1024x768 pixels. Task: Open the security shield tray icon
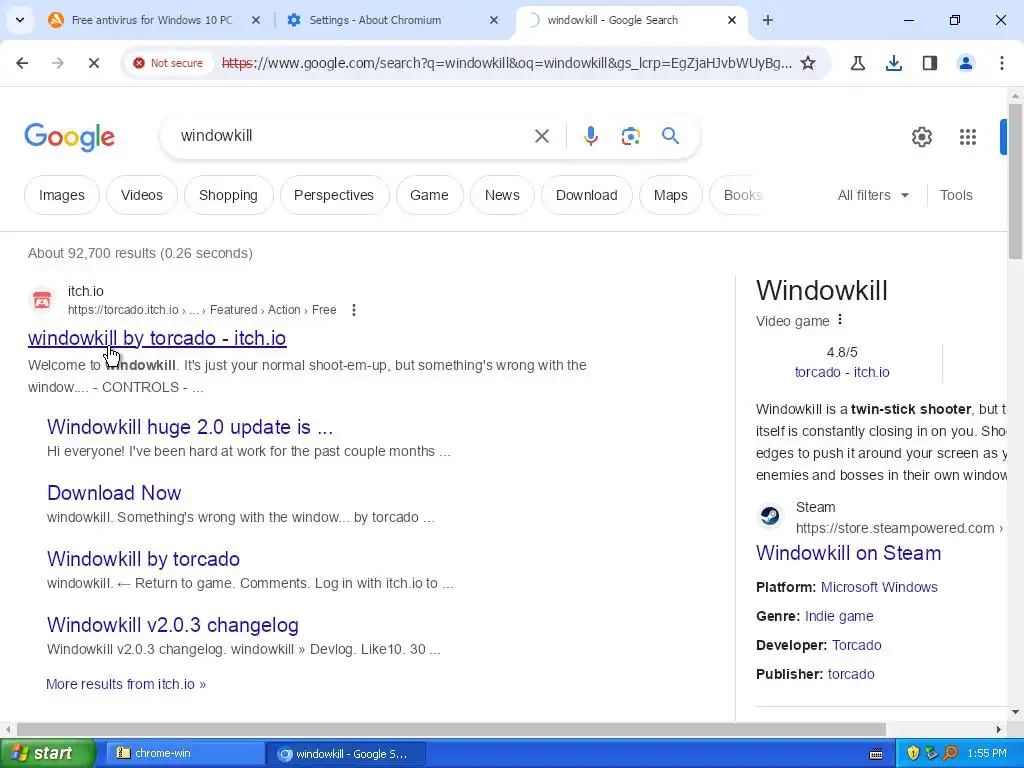click(913, 753)
